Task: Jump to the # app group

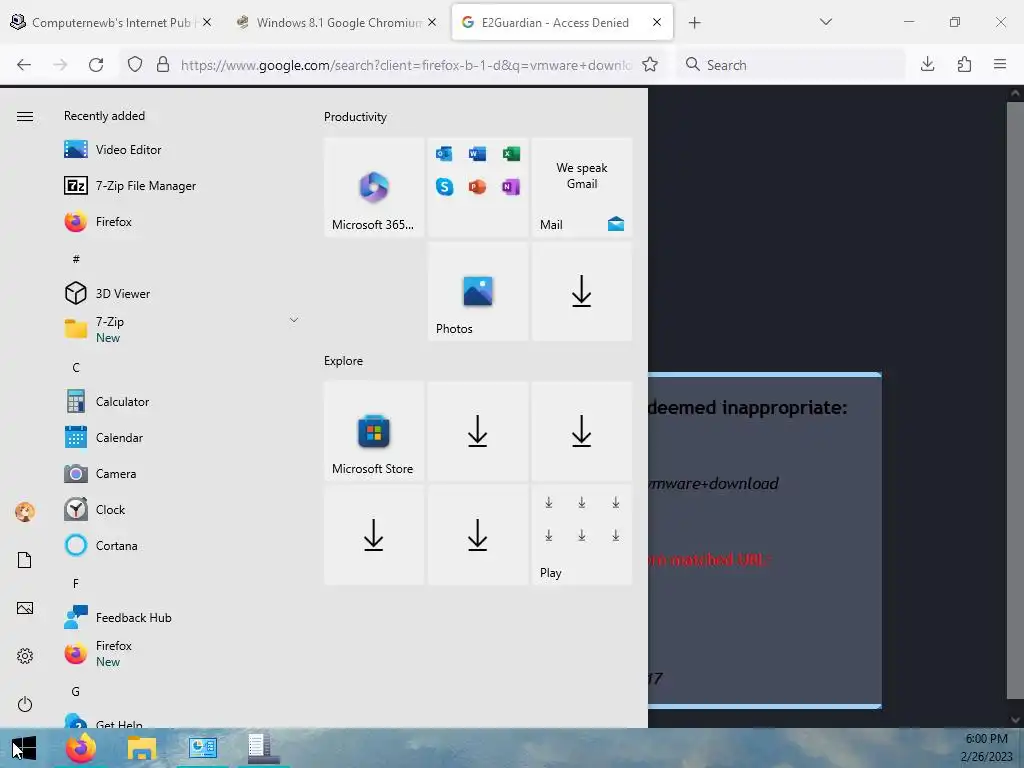Action: tap(76, 259)
